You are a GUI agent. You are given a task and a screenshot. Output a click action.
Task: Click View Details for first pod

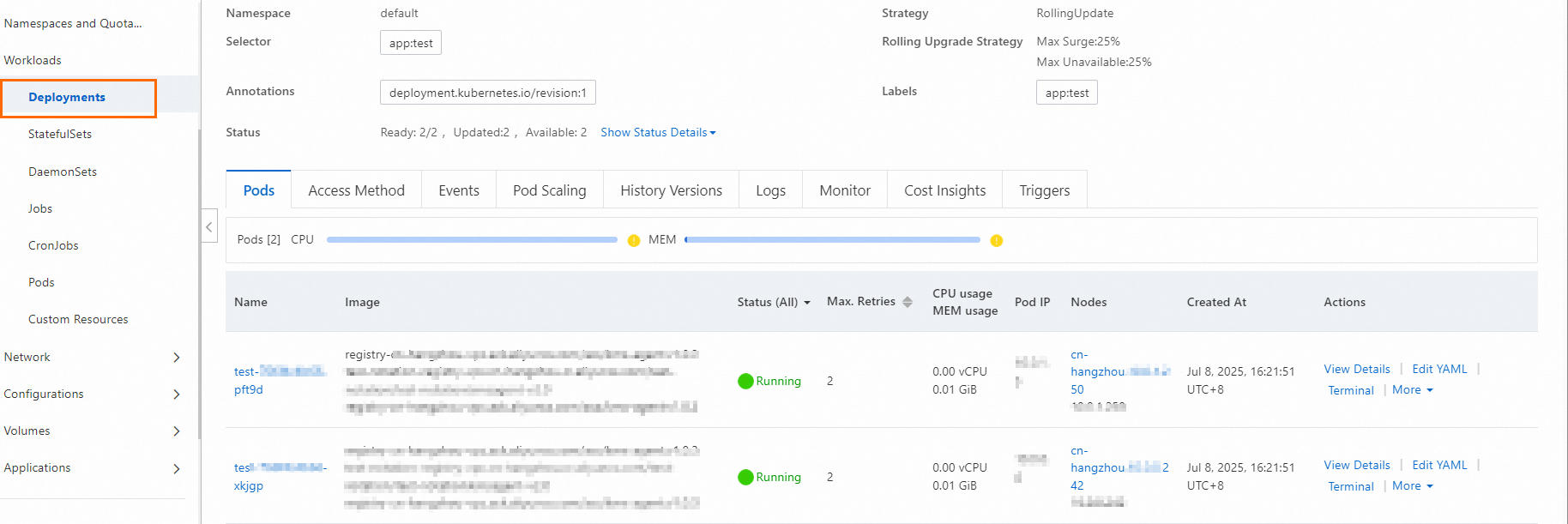click(x=1356, y=369)
